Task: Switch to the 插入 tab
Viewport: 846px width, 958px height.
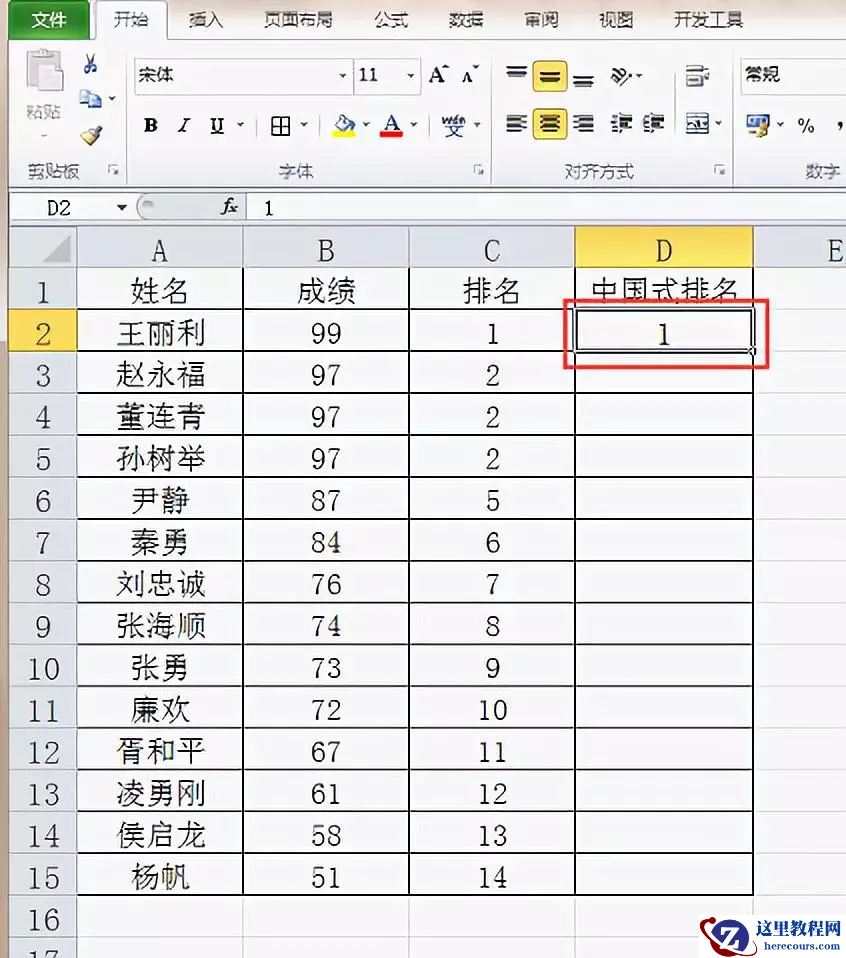Action: tap(205, 20)
